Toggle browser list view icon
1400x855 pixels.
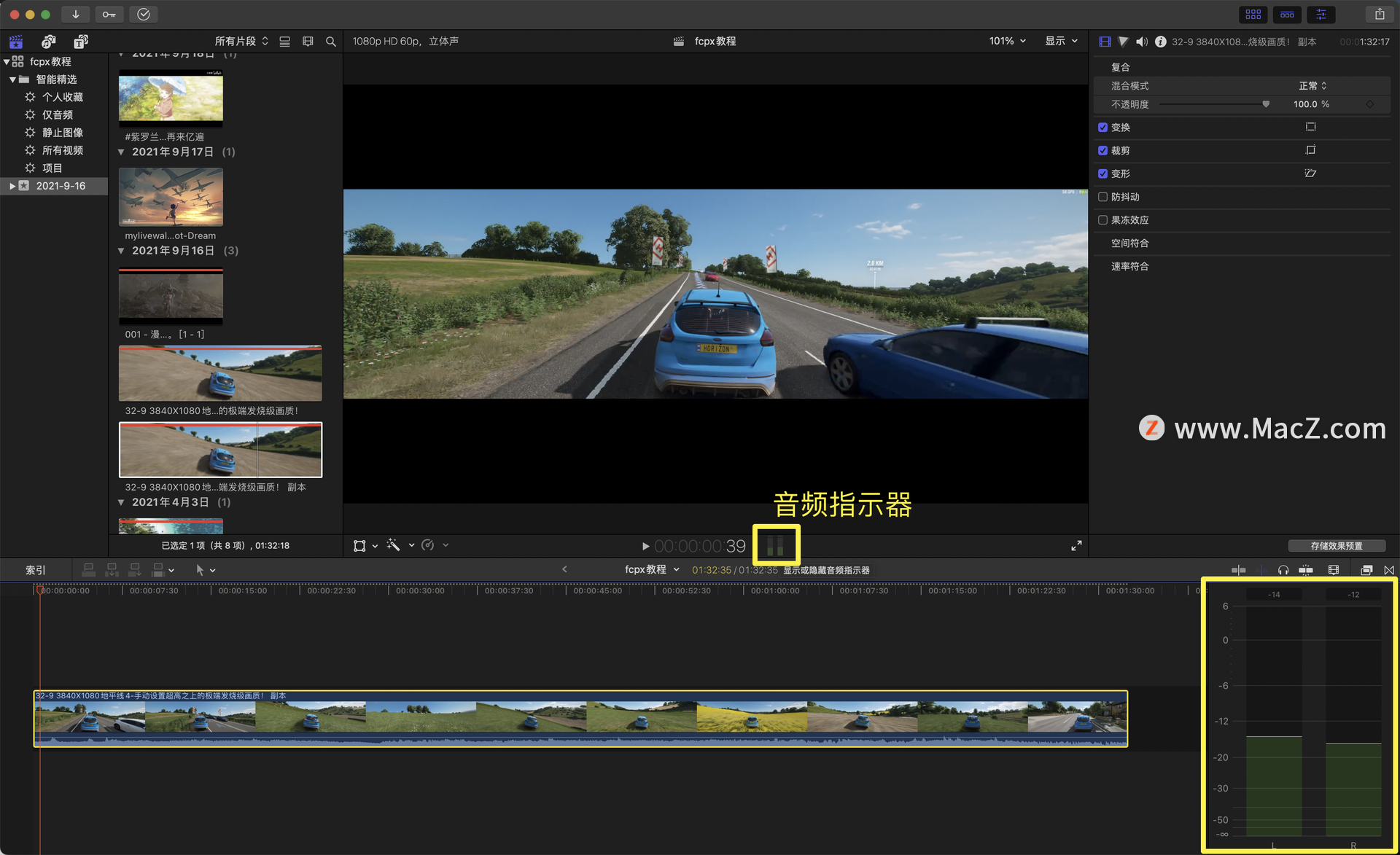(285, 42)
